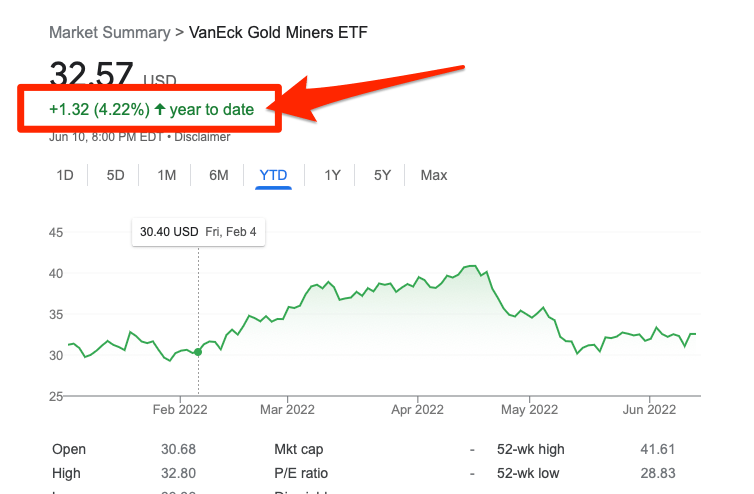Viewport: 754px width, 494px height.
Task: Click the YTD tab
Action: 273,175
